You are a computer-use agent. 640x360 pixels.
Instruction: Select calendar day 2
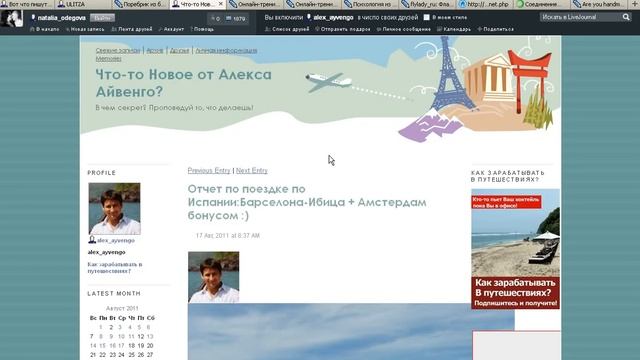pos(111,327)
